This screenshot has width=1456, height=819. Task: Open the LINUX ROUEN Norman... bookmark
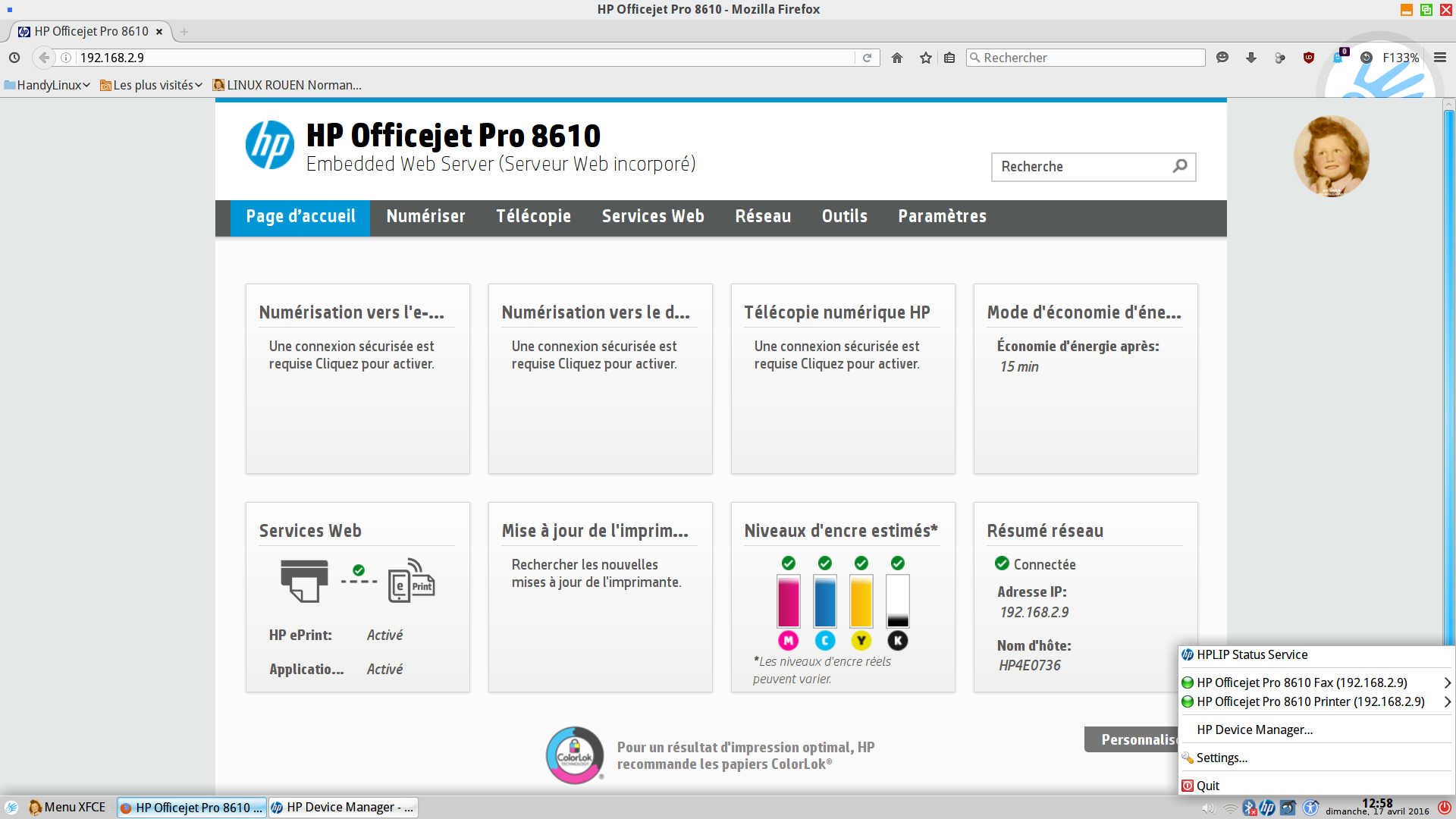[287, 85]
